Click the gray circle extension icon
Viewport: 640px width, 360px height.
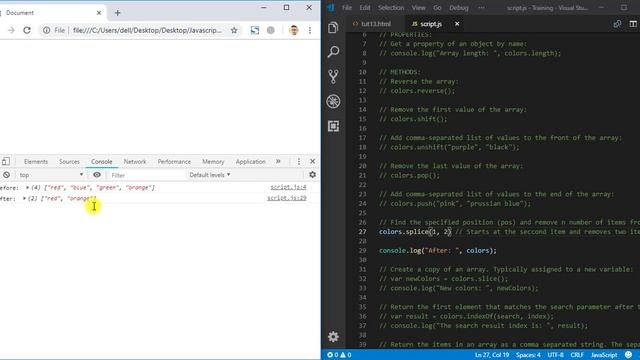pyautogui.click(x=271, y=30)
